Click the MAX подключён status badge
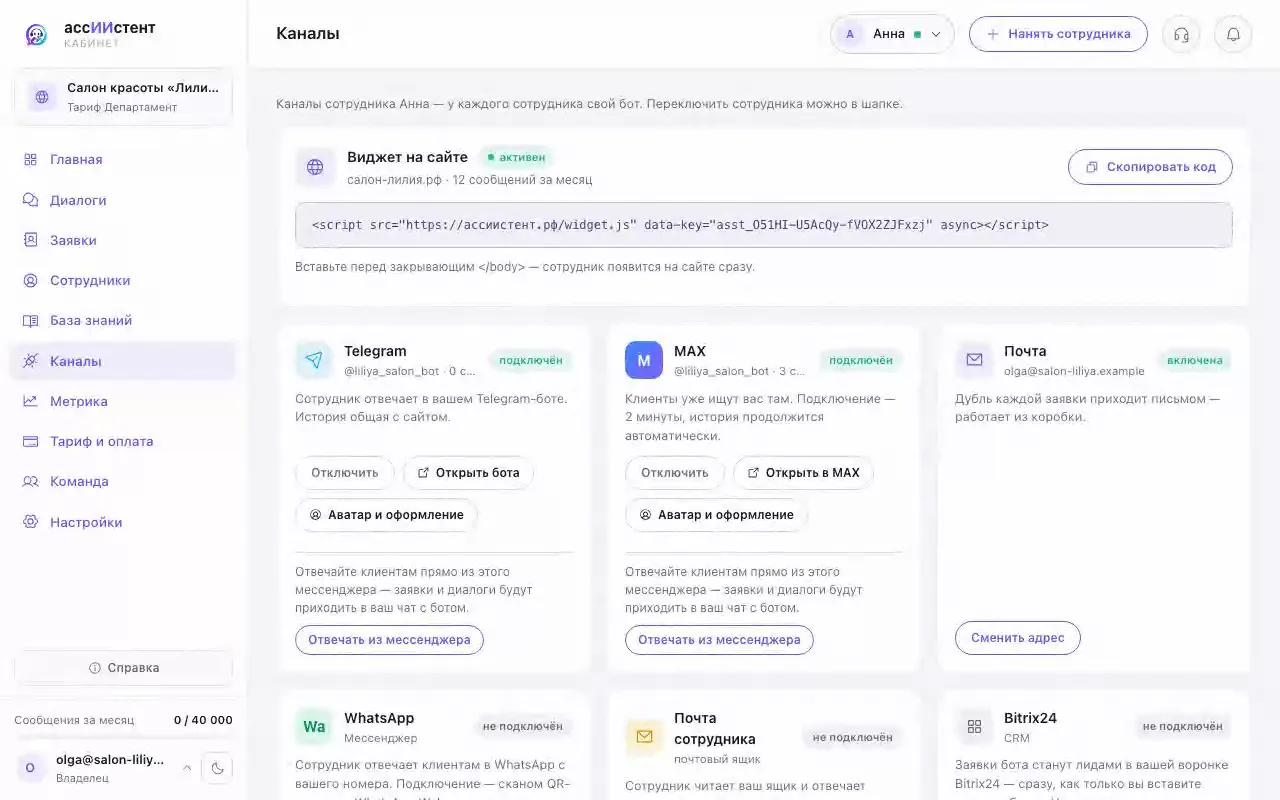The height and width of the screenshot is (800, 1280). click(x=860, y=360)
